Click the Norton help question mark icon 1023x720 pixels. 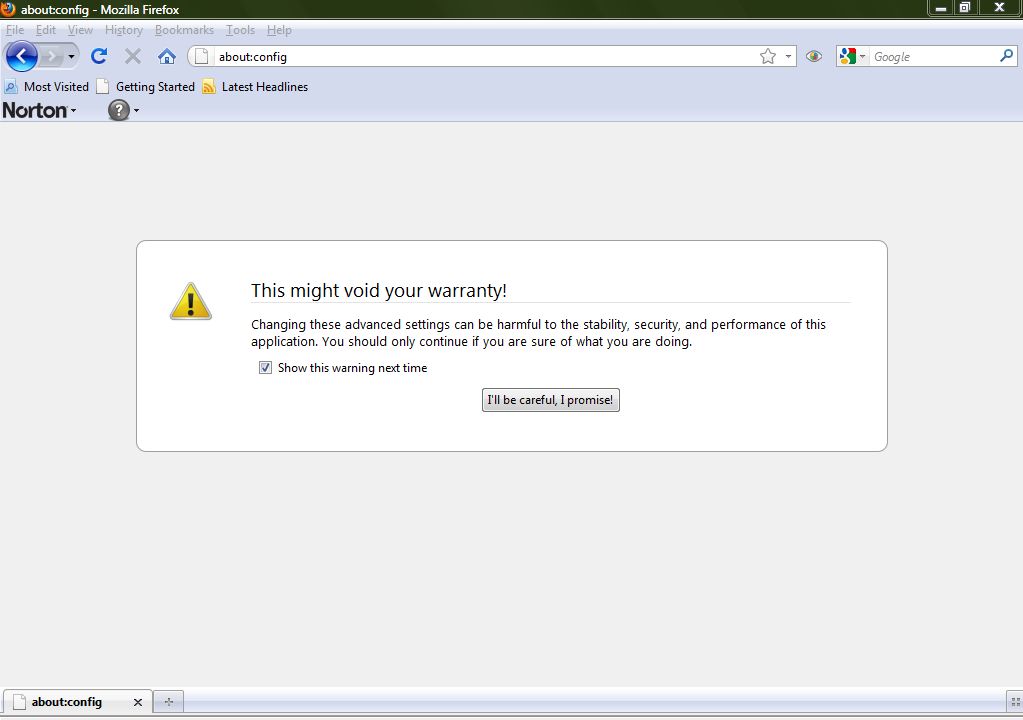119,110
